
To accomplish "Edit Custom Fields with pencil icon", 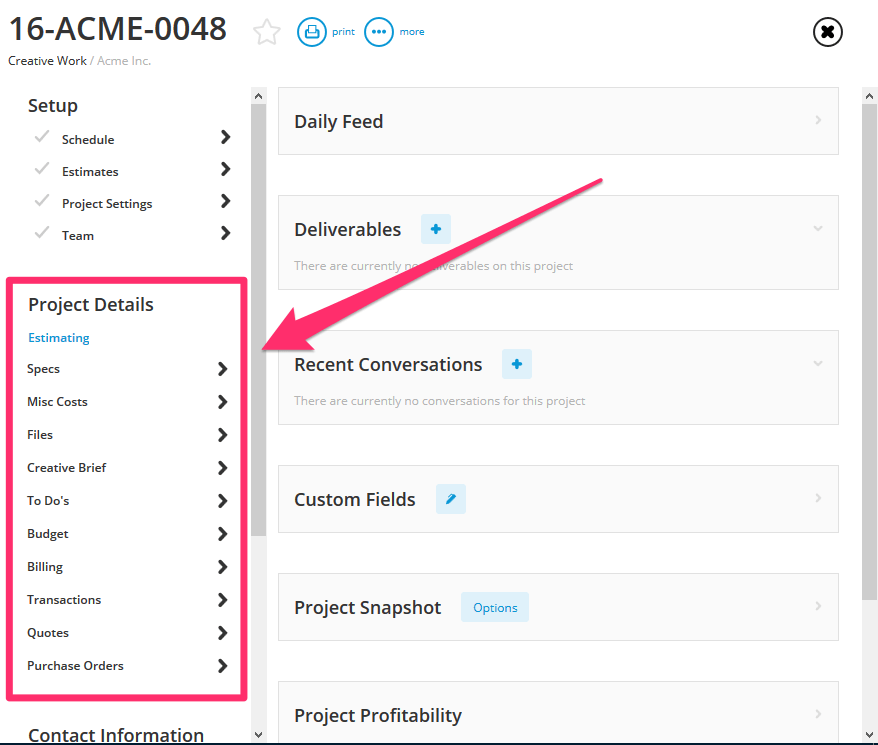I will [x=450, y=499].
